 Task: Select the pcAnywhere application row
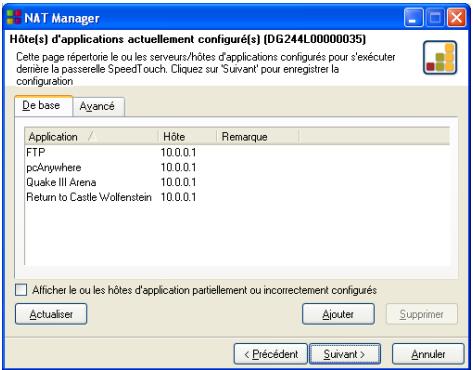[237, 167]
